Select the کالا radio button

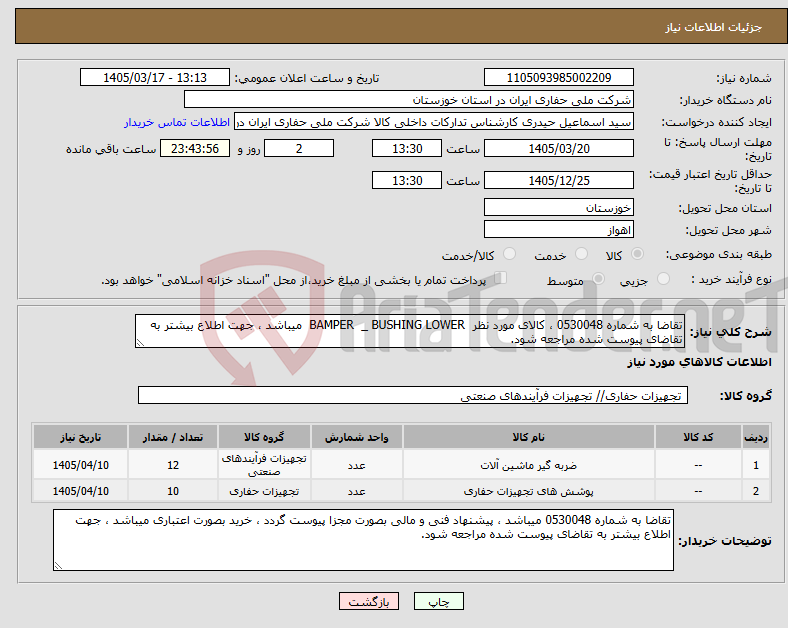[637, 254]
